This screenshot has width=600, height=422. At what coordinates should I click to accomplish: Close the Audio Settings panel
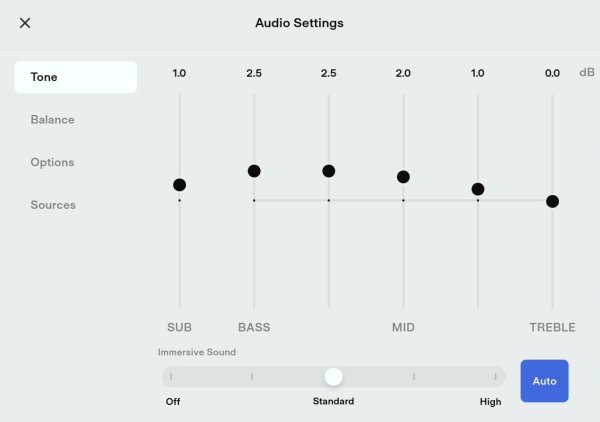25,23
